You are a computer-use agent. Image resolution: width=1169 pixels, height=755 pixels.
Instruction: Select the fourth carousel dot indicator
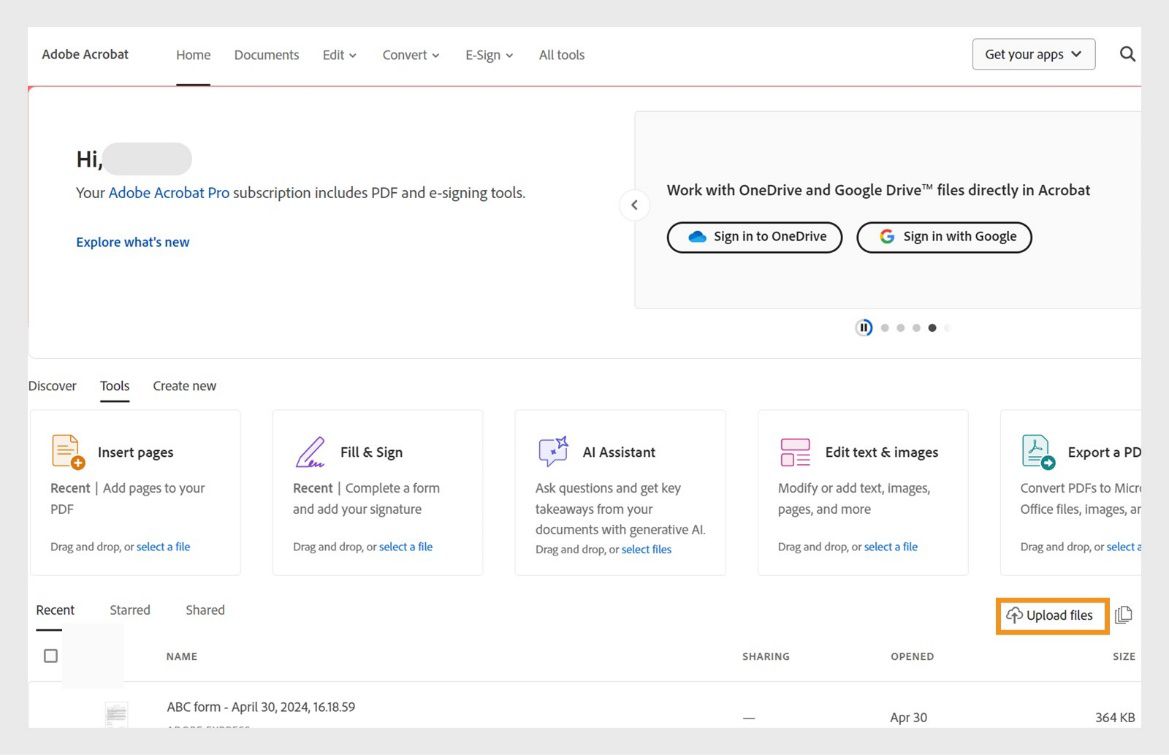pyautogui.click(x=932, y=327)
